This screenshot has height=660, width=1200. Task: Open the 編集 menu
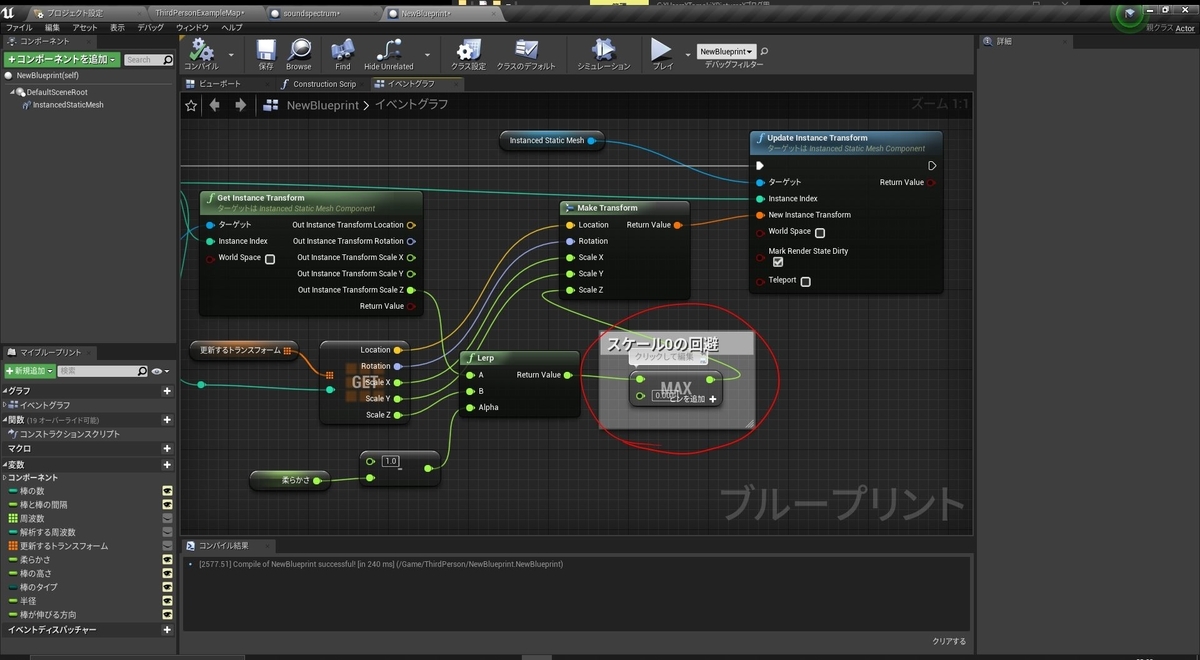click(x=52, y=27)
